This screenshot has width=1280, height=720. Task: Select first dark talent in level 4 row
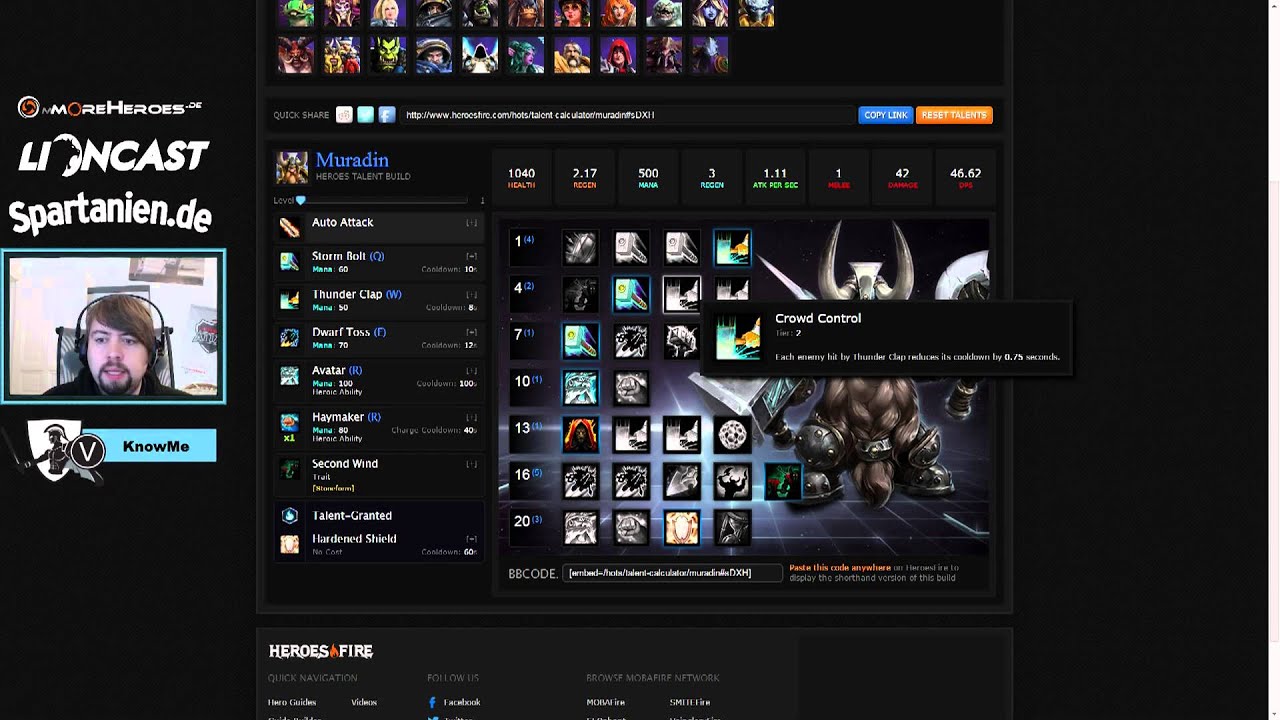tap(580, 294)
